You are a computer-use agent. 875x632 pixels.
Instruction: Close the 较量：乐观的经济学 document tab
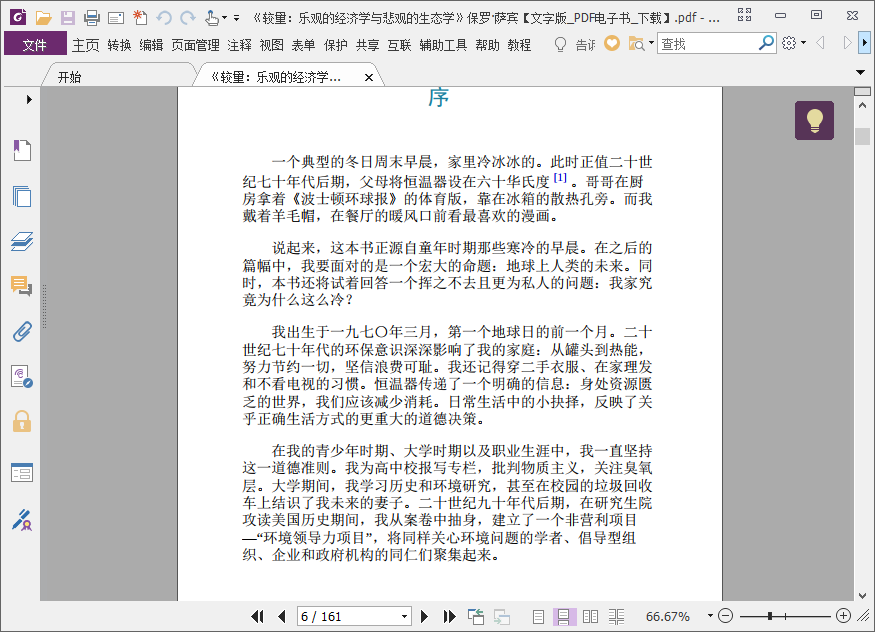(368, 78)
